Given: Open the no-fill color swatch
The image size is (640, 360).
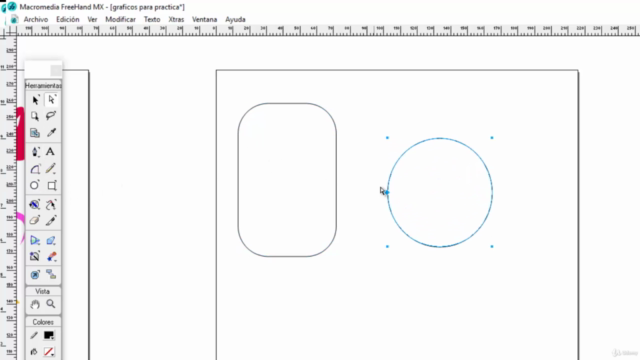Looking at the screenshot, I should click(x=49, y=352).
